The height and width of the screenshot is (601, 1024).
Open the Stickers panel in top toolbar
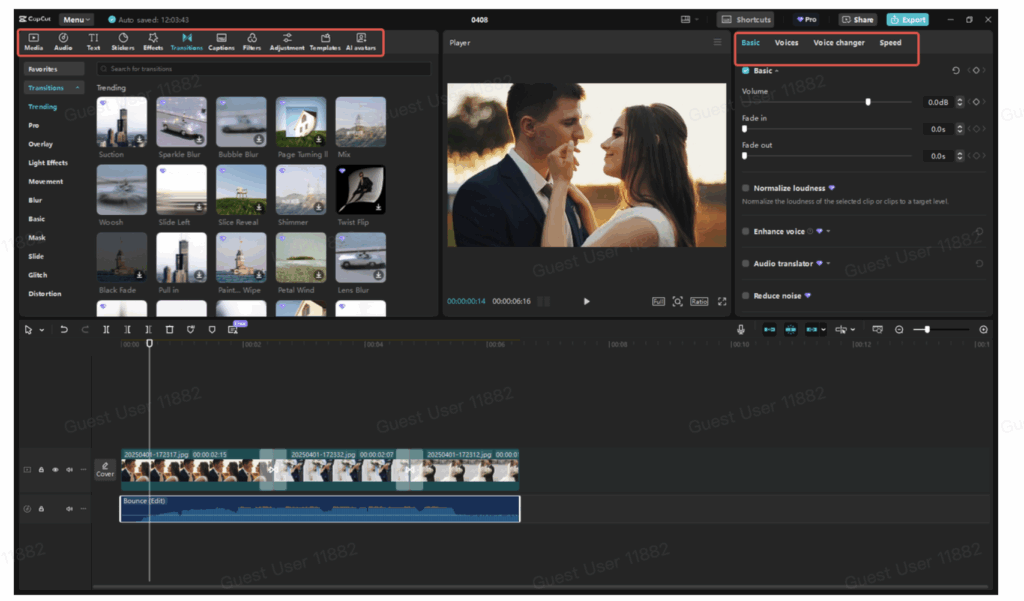point(123,41)
